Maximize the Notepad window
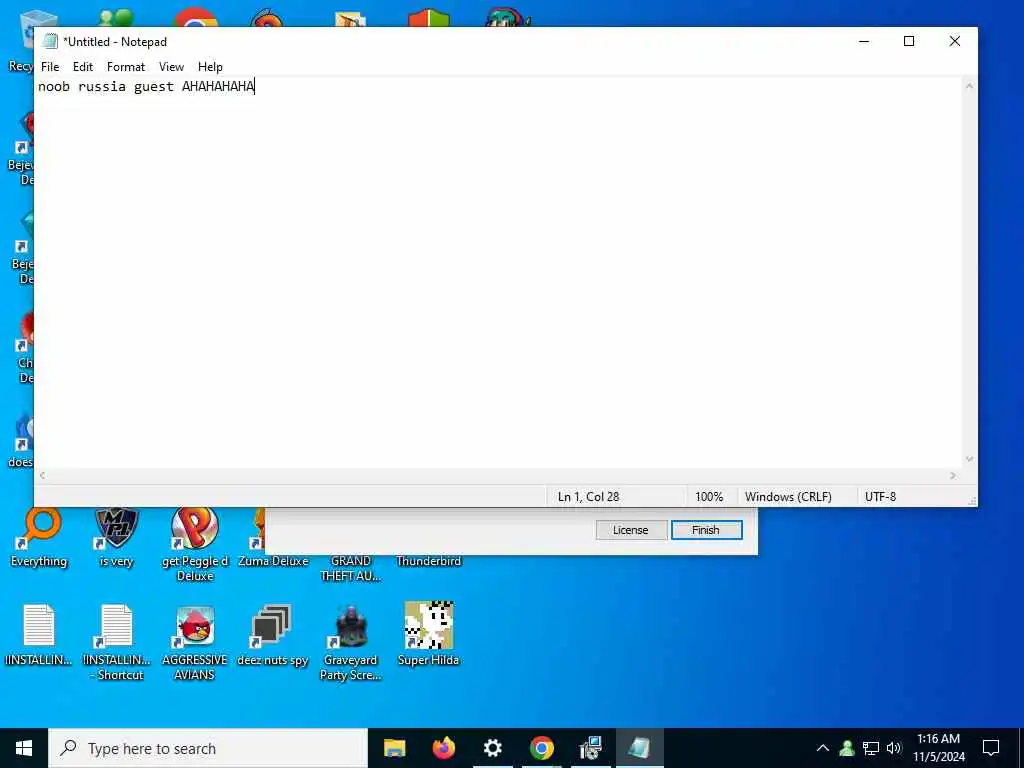Viewport: 1024px width, 768px height. (x=909, y=41)
